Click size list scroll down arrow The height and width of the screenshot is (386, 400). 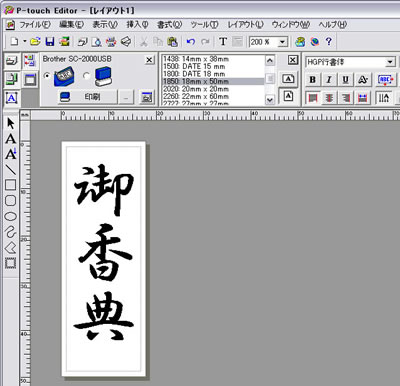(270, 99)
